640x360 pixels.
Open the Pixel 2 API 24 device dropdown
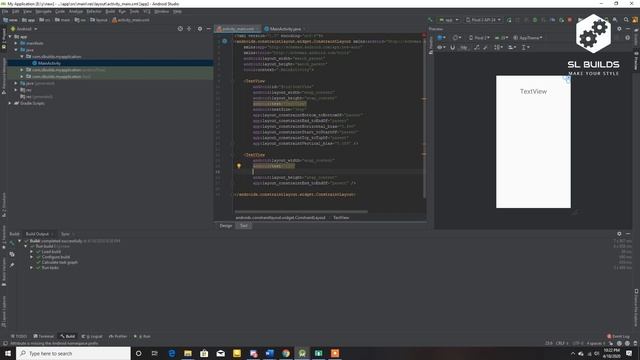[x=483, y=20]
